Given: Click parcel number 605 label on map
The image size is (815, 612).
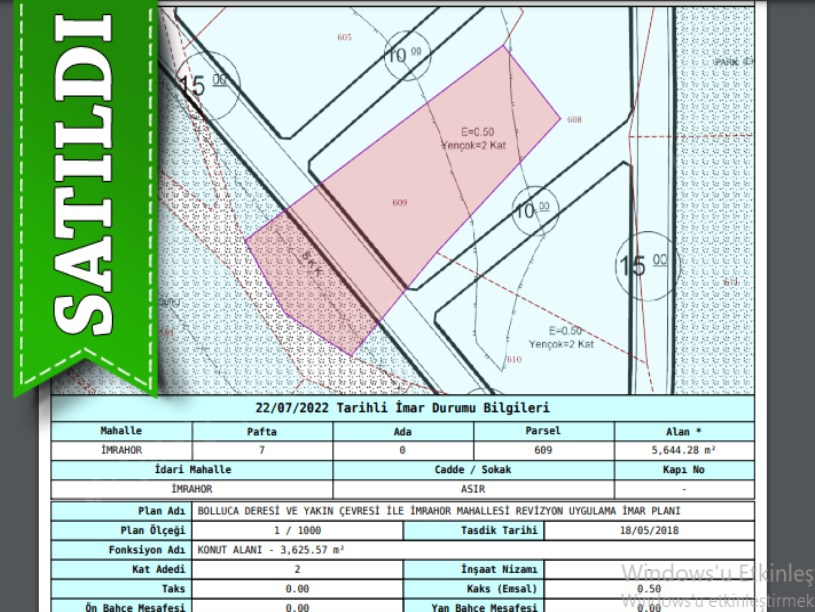Looking at the screenshot, I should click(345, 37).
